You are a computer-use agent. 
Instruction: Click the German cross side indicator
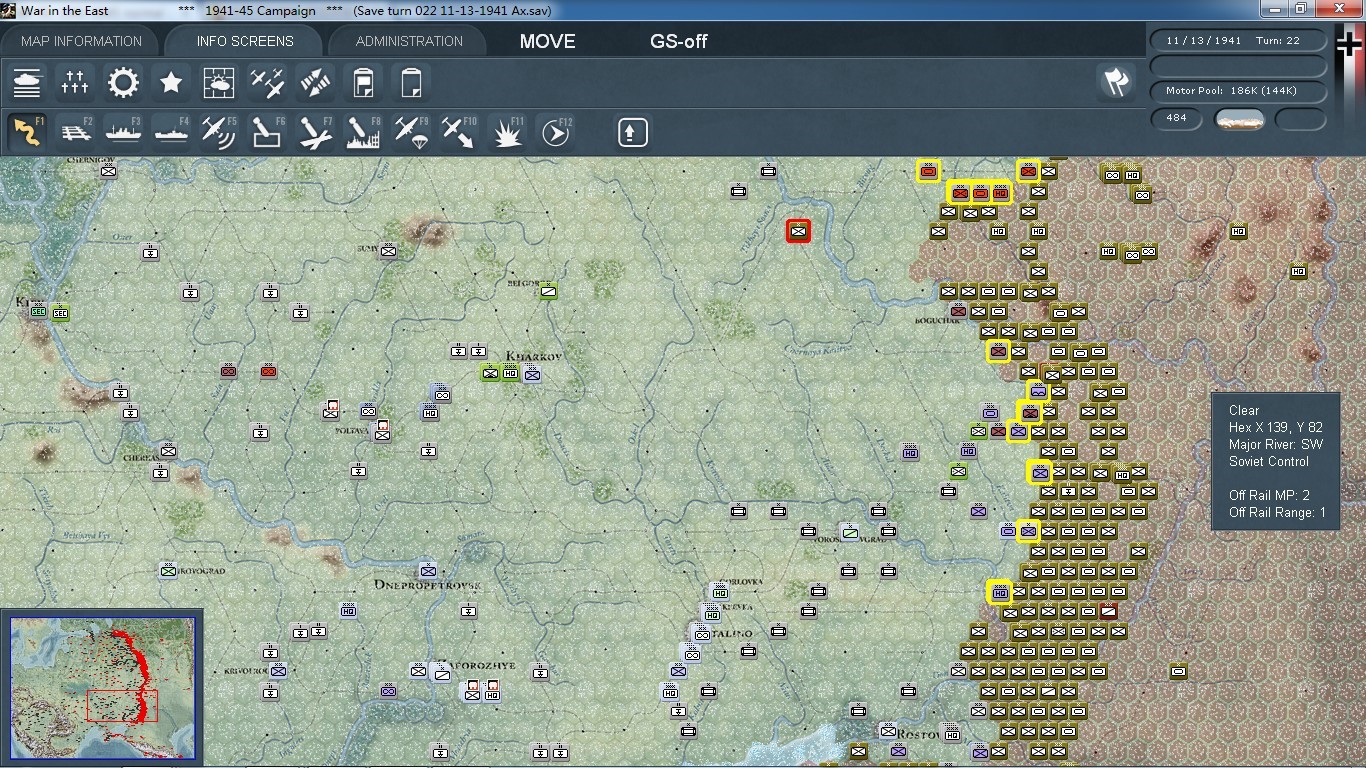[x=1349, y=44]
